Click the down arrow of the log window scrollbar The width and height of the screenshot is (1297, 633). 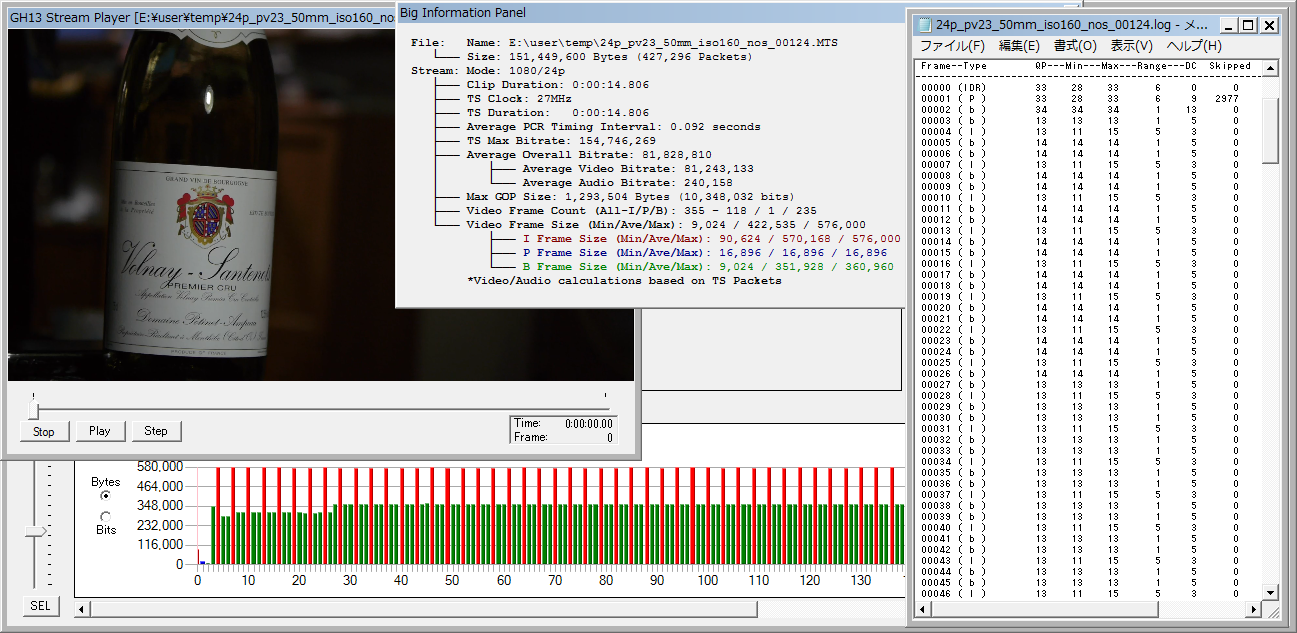click(1270, 593)
